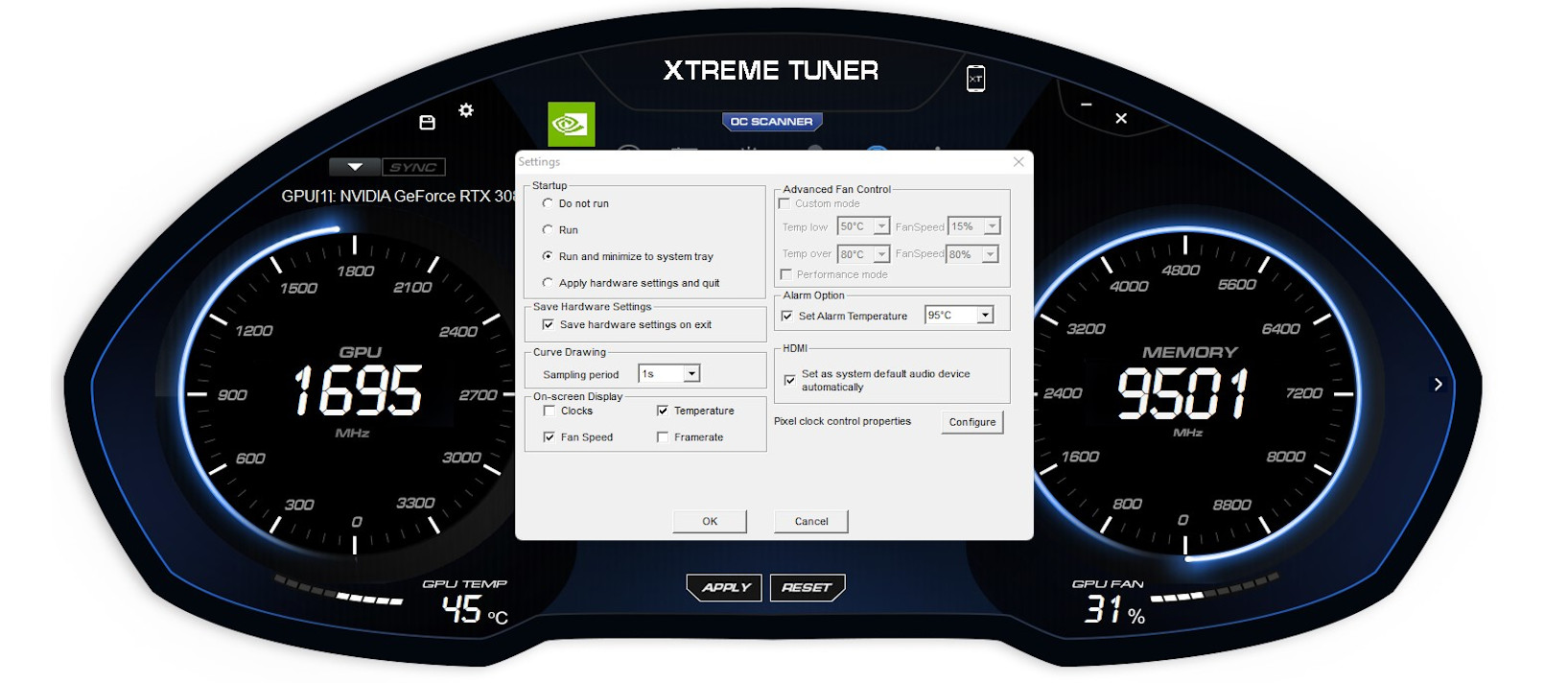
Task: Toggle the Performance mode checkbox
Action: coord(786,274)
